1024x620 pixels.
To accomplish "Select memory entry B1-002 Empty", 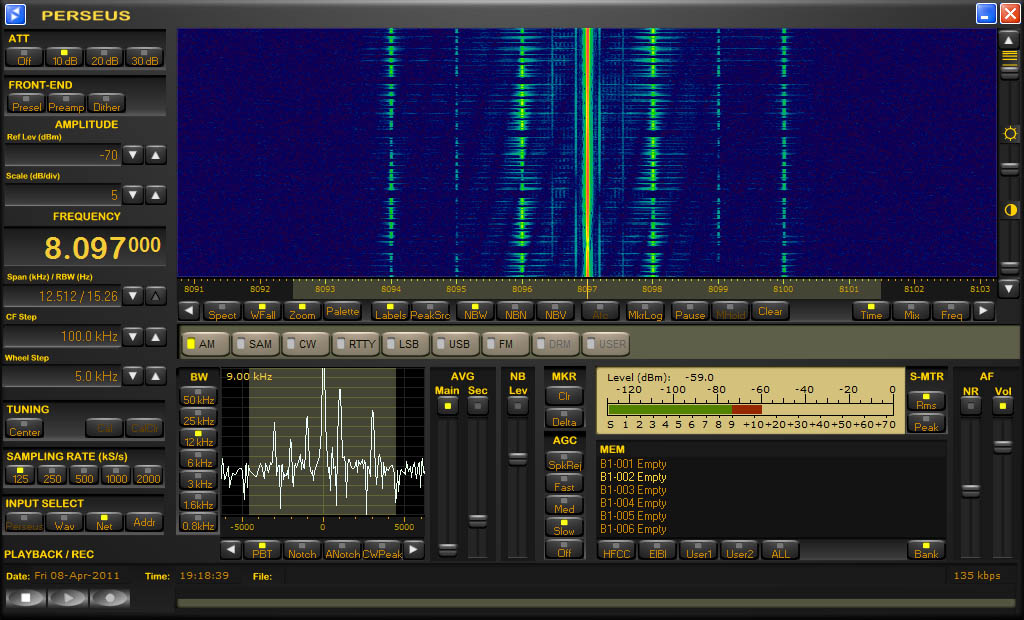I will pyautogui.click(x=633, y=477).
